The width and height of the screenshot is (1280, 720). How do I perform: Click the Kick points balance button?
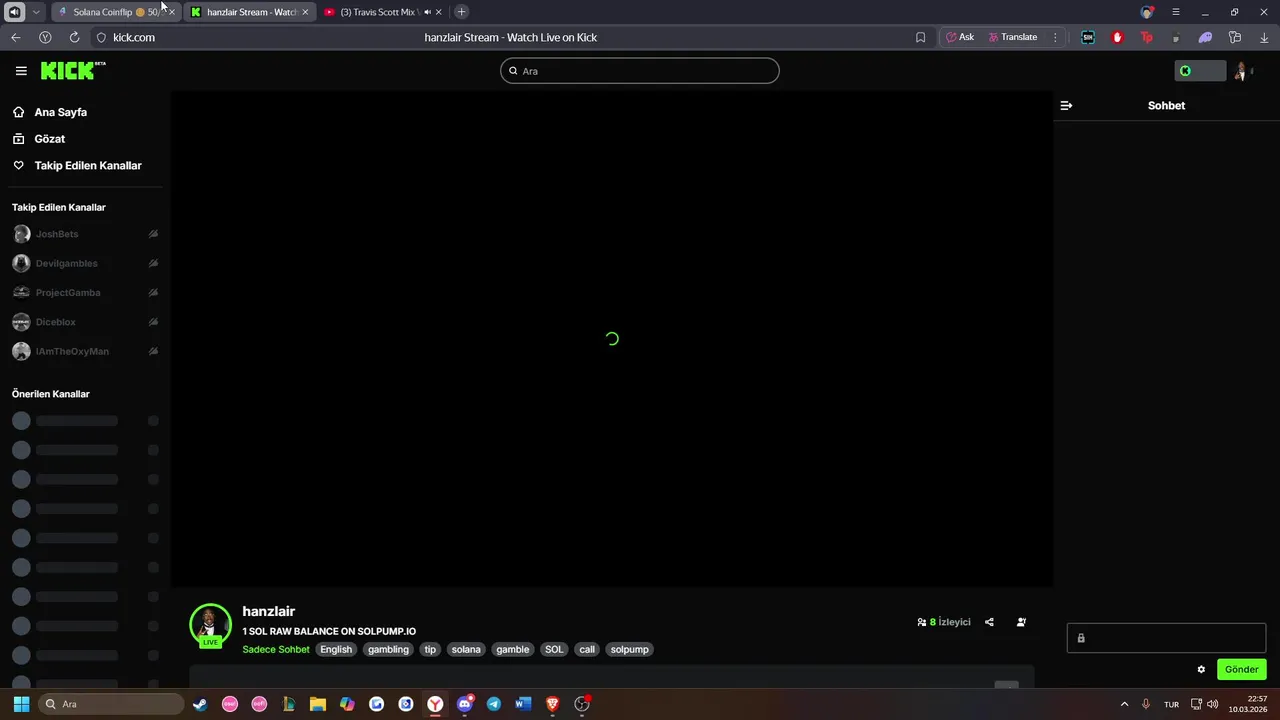[1200, 71]
